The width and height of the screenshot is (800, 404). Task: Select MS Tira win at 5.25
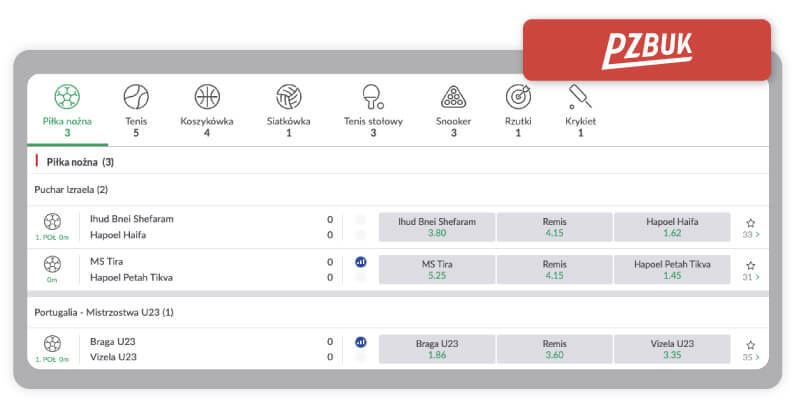pos(436,269)
